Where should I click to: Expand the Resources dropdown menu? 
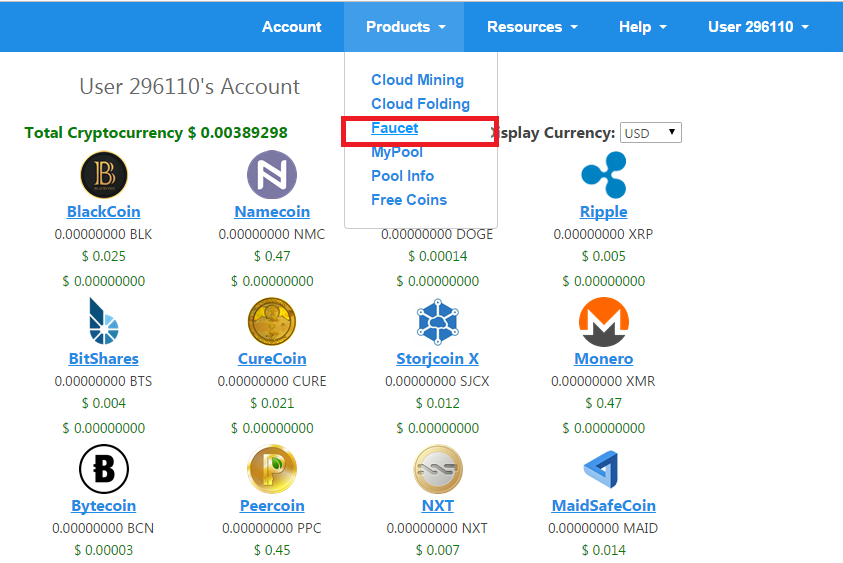532,27
